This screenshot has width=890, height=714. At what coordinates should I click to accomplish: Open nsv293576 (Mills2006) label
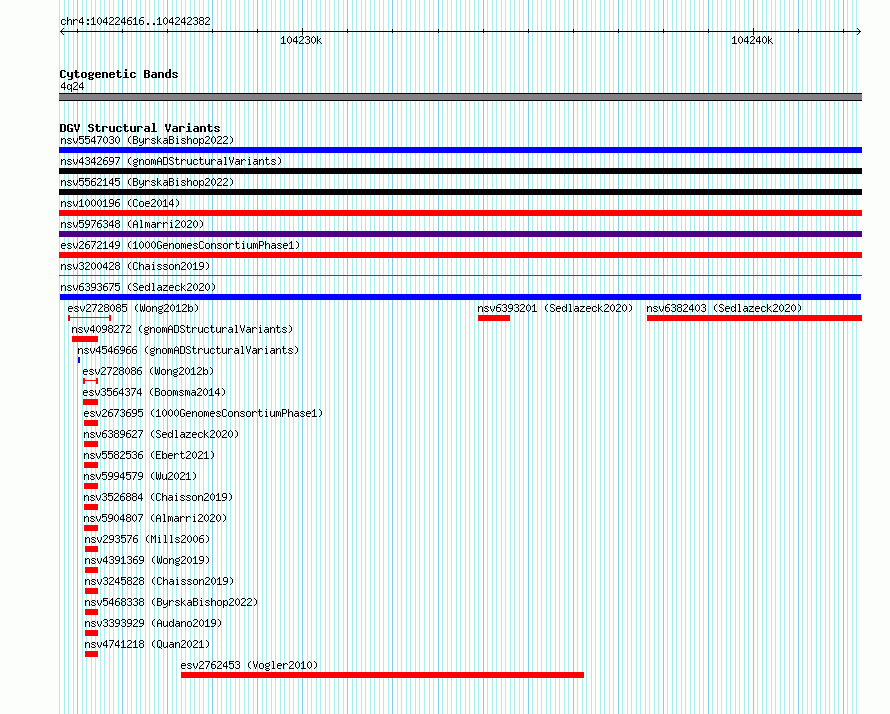click(x=147, y=539)
